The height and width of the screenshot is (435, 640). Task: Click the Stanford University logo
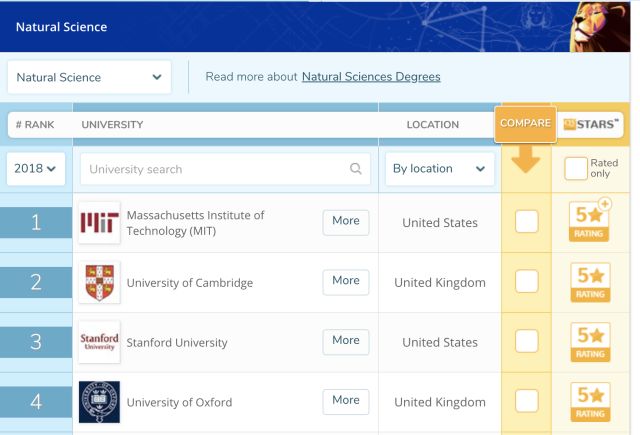point(99,342)
